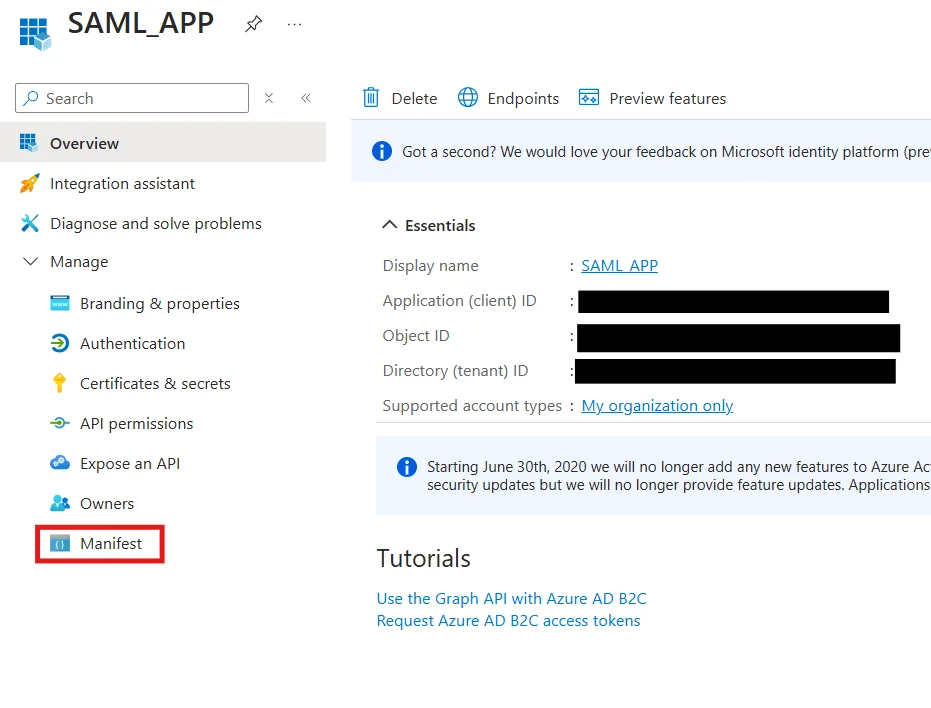
Task: Pin SAML_APP to dashboard
Action: point(253,24)
